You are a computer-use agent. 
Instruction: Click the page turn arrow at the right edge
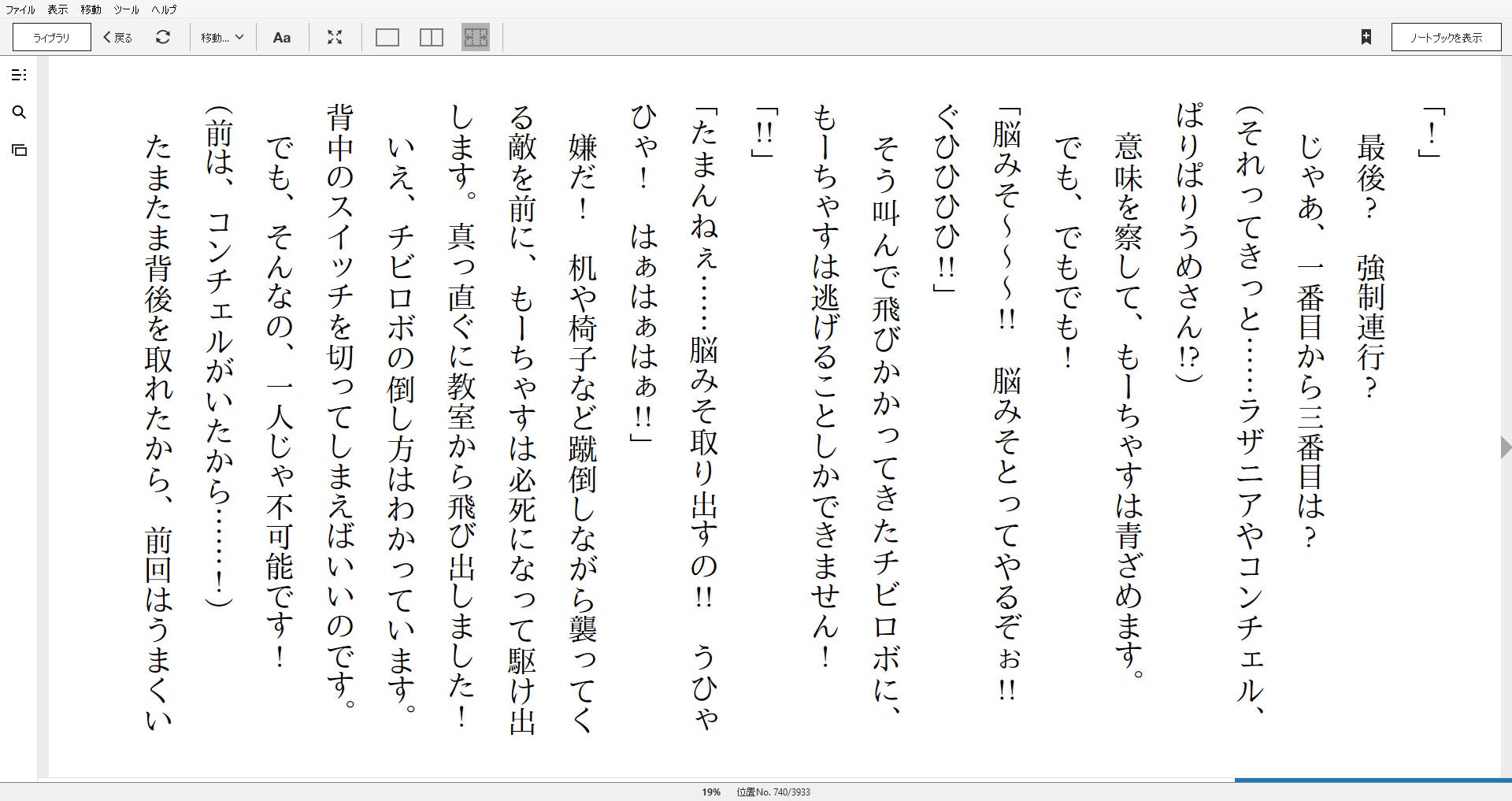pyautogui.click(x=1505, y=447)
